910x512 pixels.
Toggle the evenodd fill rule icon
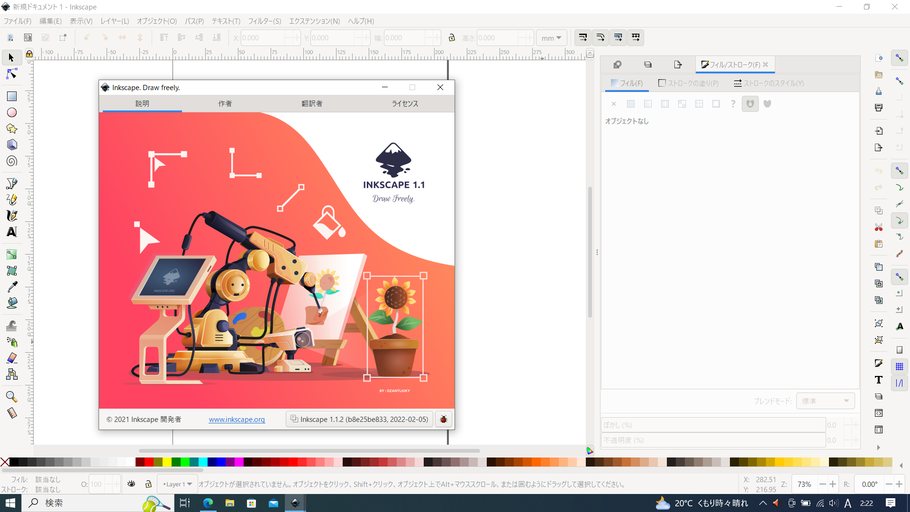pos(750,104)
